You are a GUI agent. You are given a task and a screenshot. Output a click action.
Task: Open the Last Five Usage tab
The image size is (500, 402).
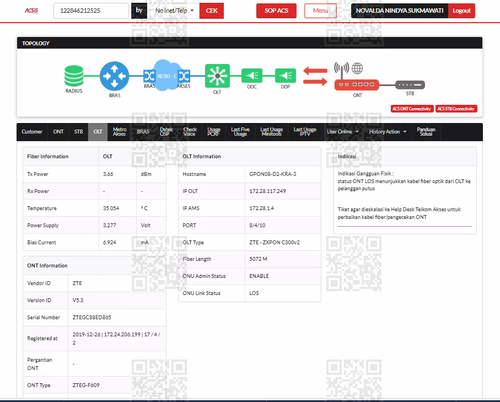pyautogui.click(x=240, y=132)
